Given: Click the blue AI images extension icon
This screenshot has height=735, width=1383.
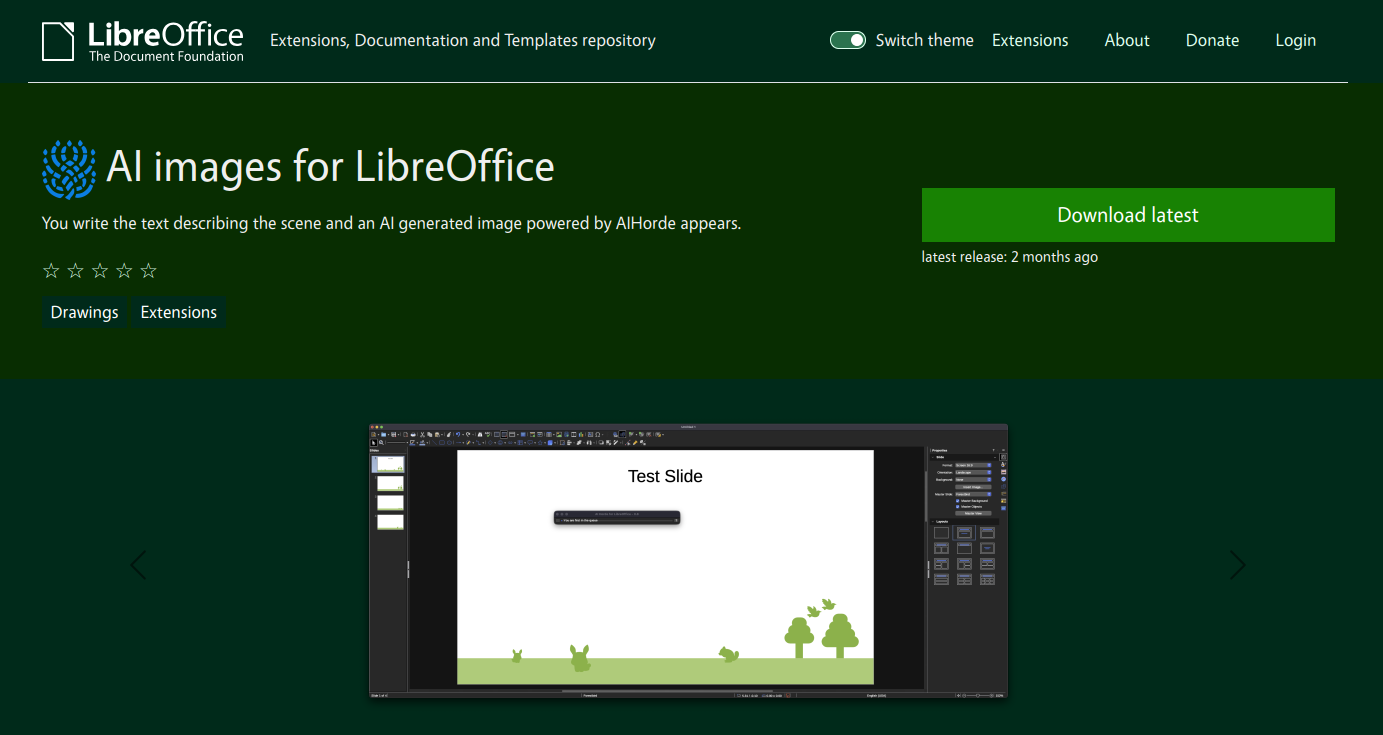Looking at the screenshot, I should (69, 169).
